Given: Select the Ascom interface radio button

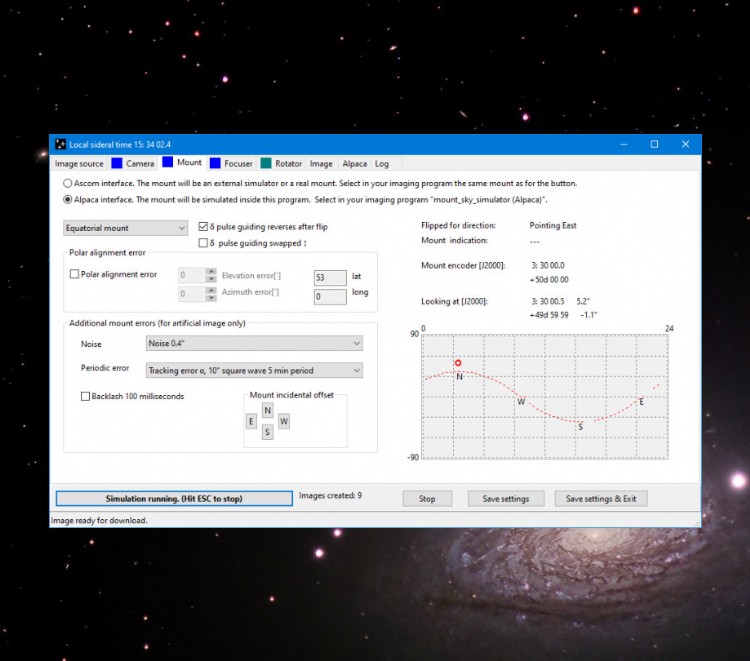Looking at the screenshot, I should coord(67,183).
